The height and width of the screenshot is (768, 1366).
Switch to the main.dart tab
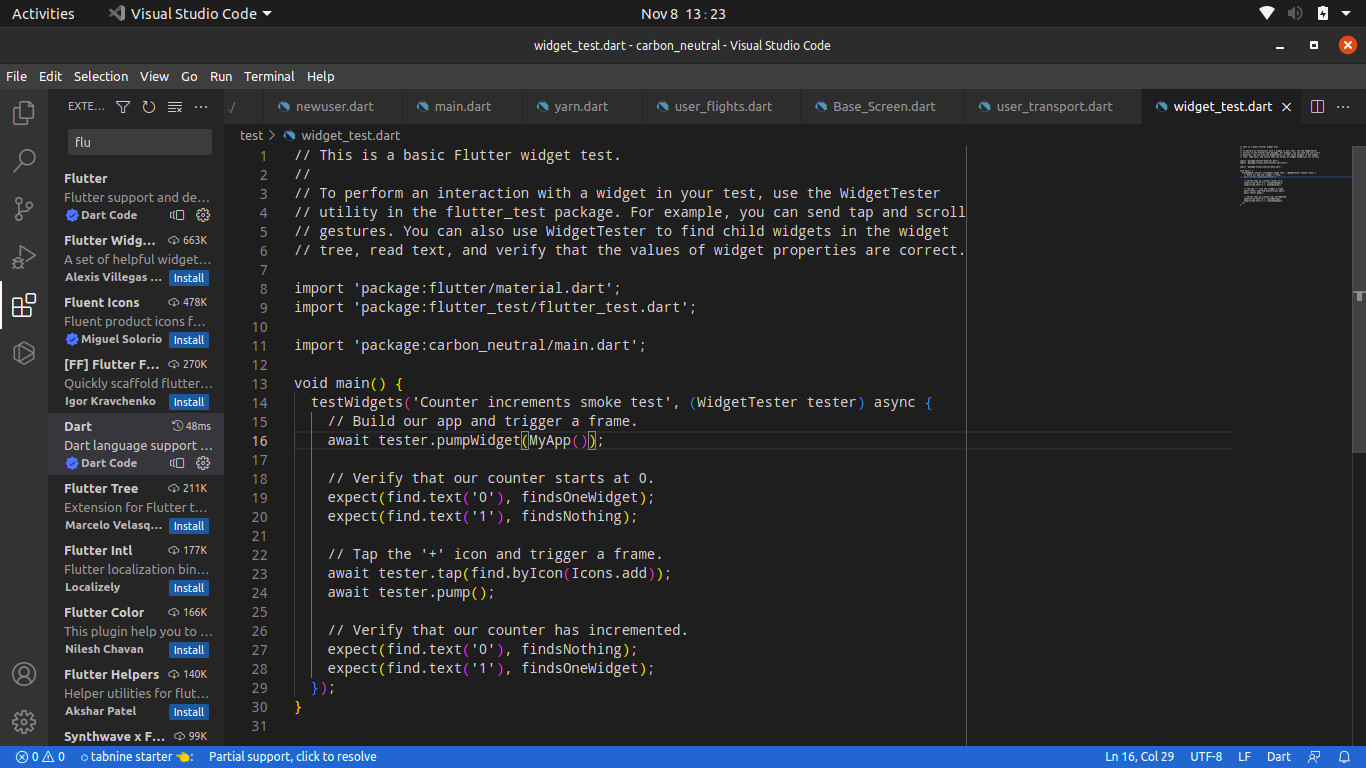pos(460,105)
